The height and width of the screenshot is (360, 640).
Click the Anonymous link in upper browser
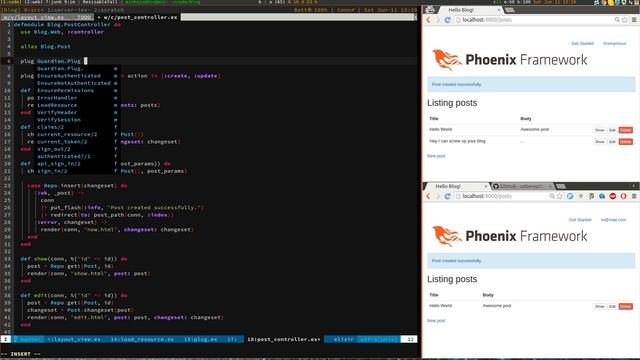tap(614, 43)
